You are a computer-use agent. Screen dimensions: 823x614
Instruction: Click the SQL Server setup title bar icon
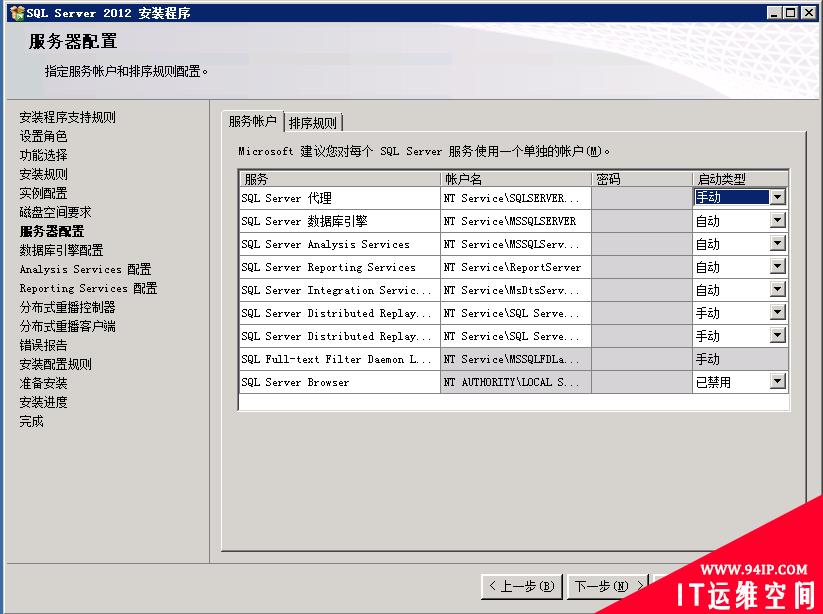[x=16, y=13]
